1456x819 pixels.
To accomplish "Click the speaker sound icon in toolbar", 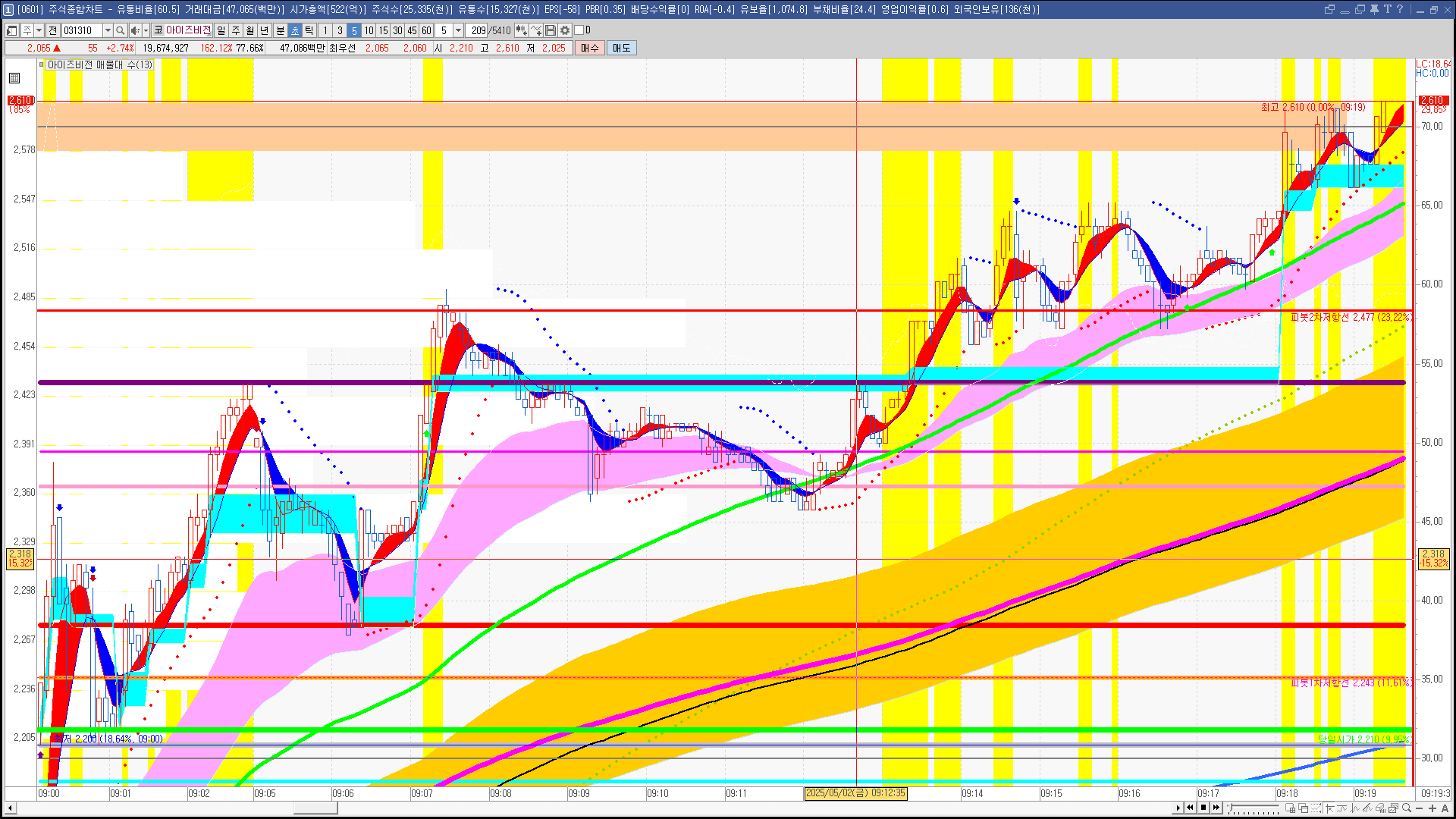I will pos(135,30).
